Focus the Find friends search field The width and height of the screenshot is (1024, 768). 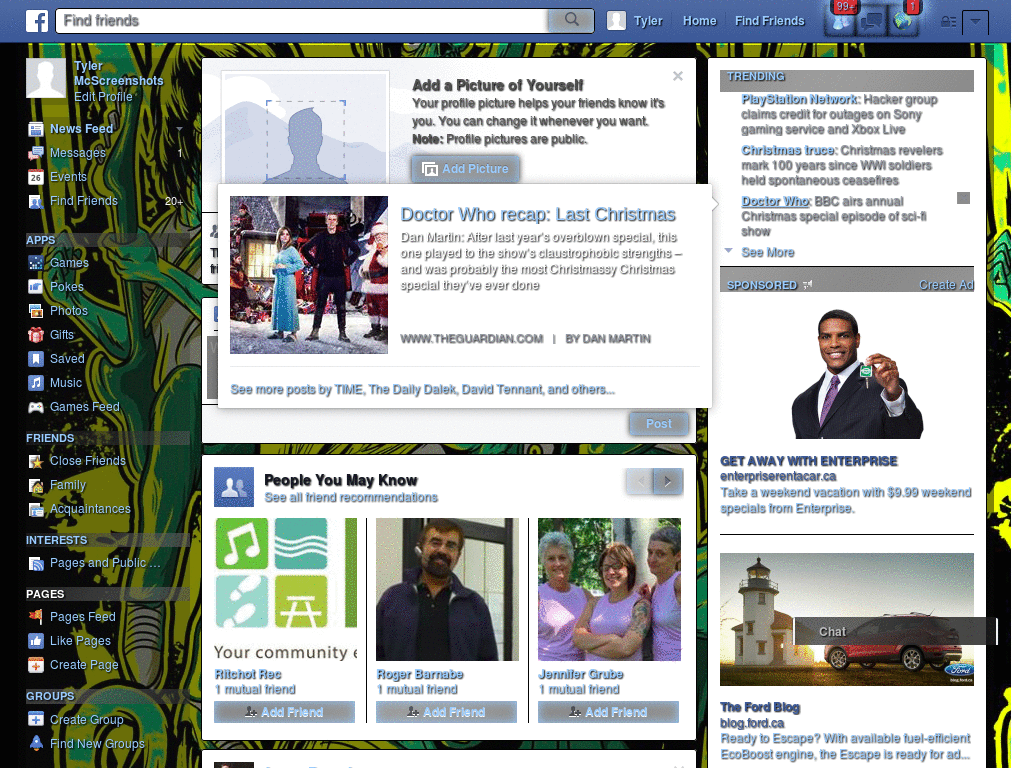coord(302,21)
